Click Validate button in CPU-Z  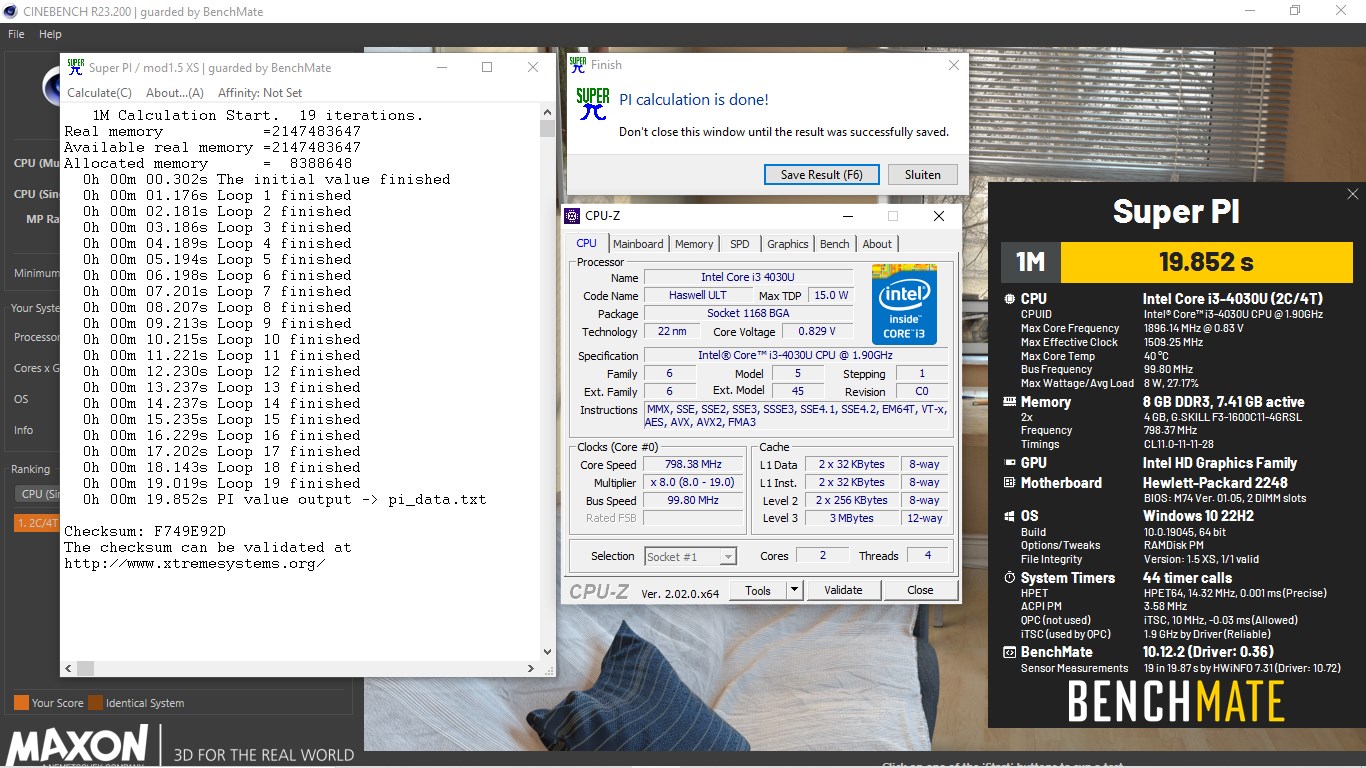tap(843, 591)
